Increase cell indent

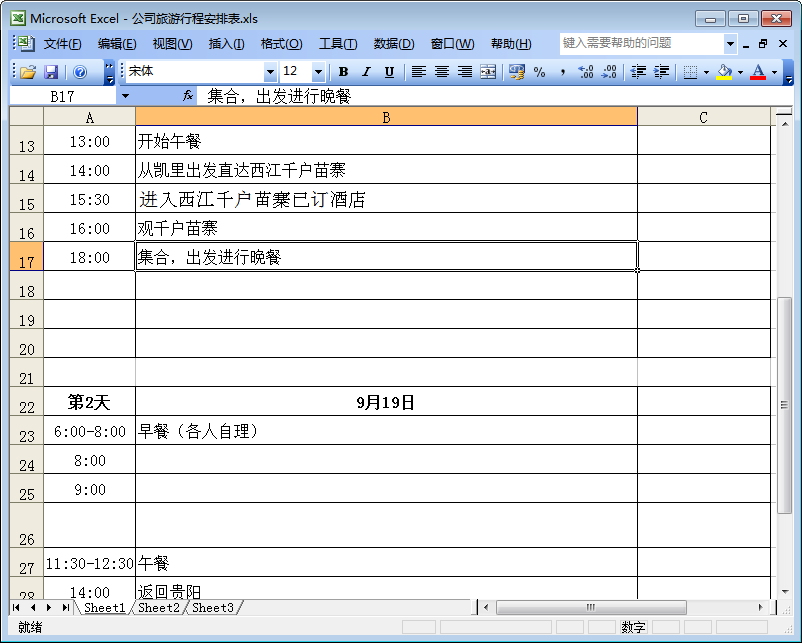(x=661, y=72)
